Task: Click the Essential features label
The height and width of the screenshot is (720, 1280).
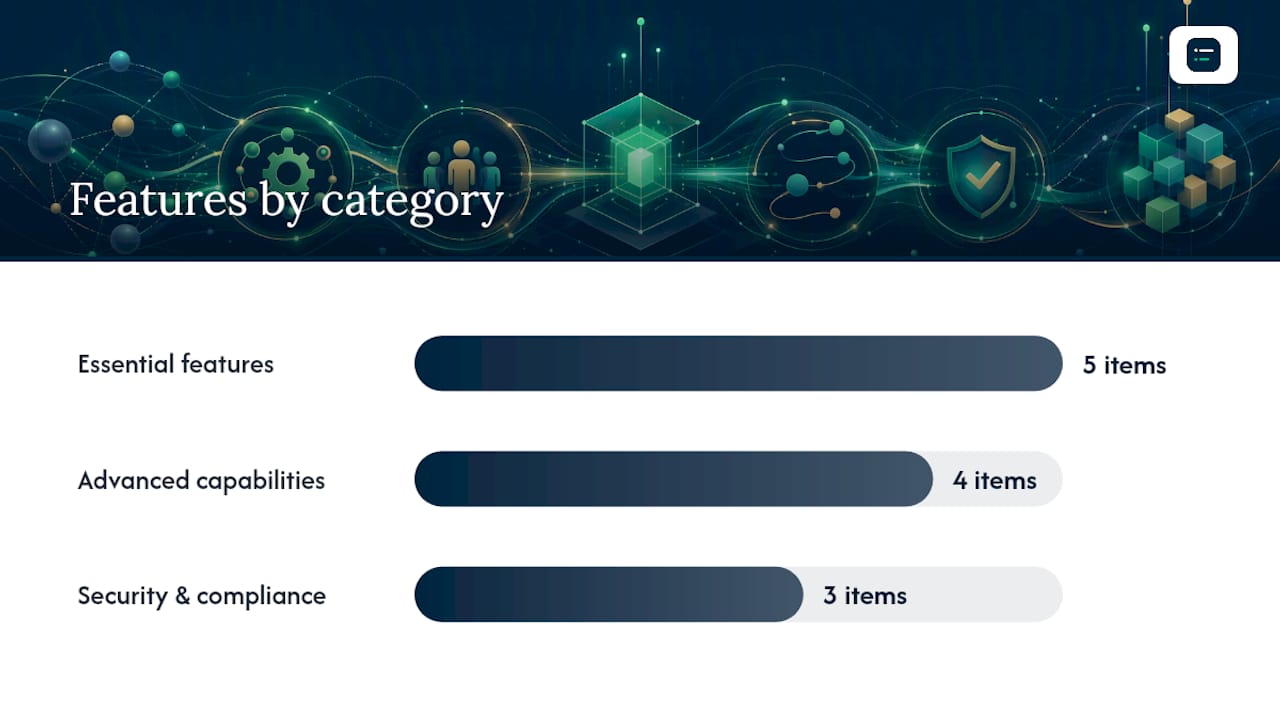Action: (x=176, y=364)
